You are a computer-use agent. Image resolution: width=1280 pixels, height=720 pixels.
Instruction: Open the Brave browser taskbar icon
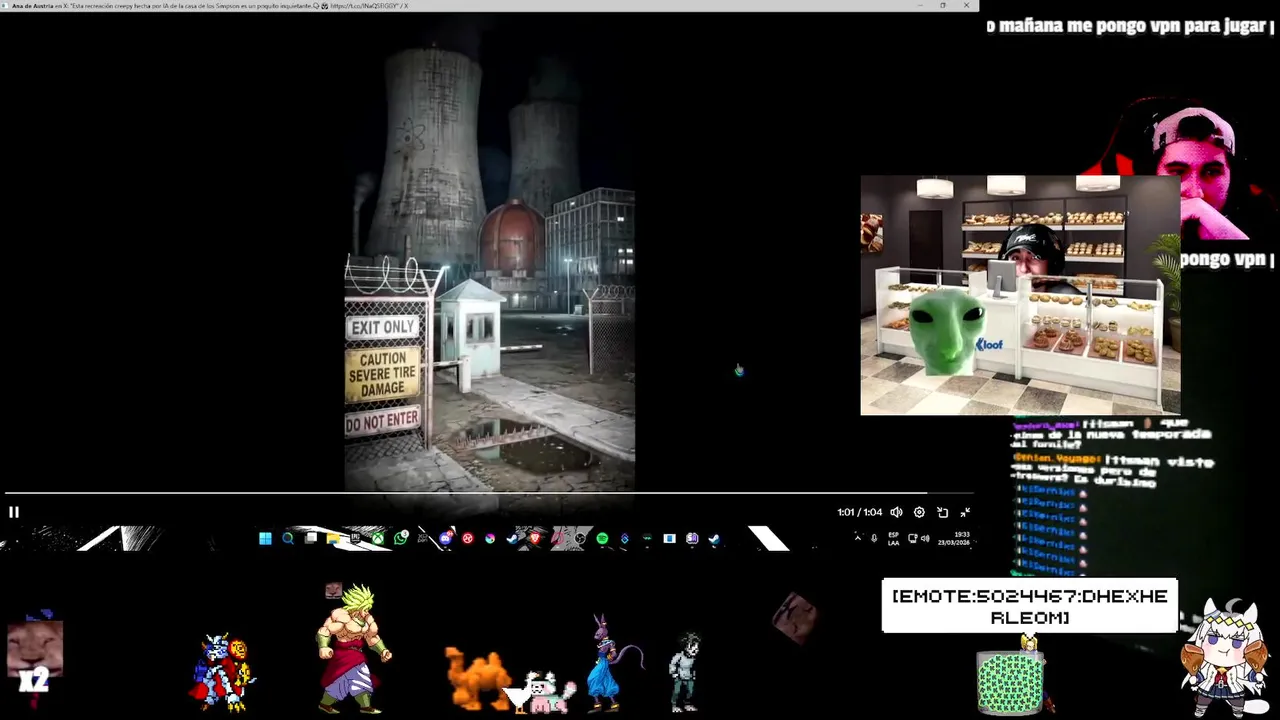535,538
